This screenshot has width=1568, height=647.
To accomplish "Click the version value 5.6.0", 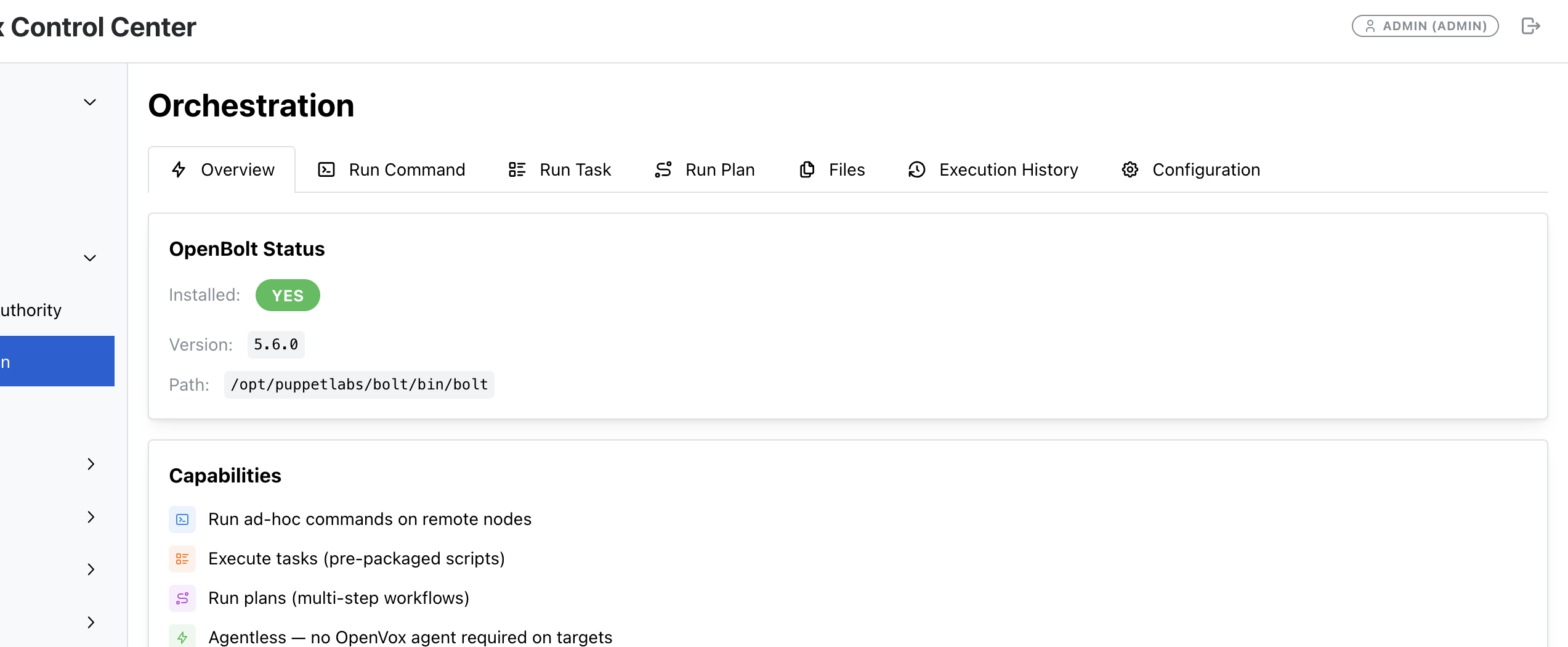I will pyautogui.click(x=276, y=344).
